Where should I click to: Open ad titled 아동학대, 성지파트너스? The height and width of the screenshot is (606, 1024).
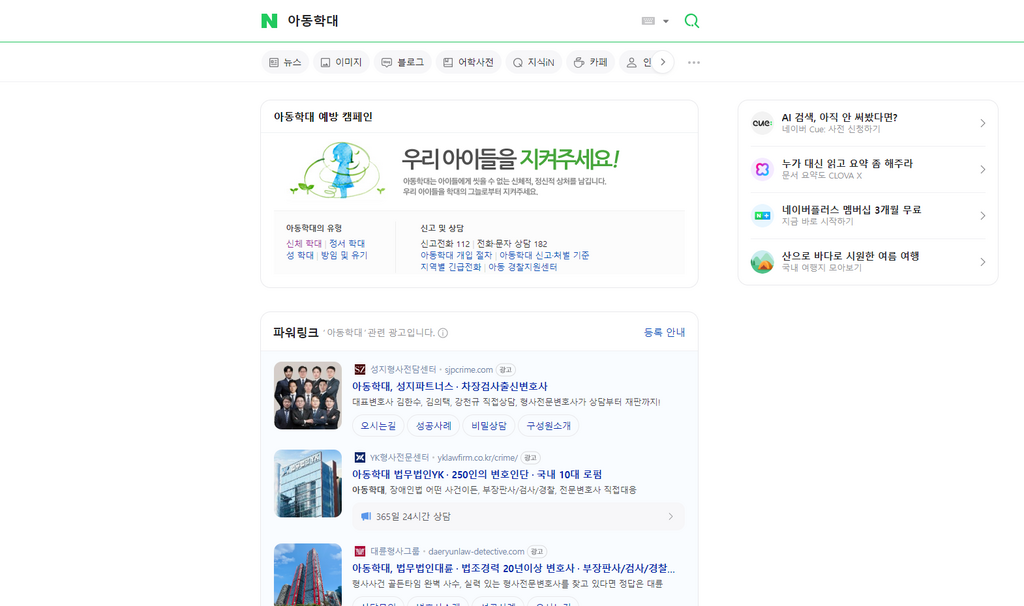click(449, 387)
